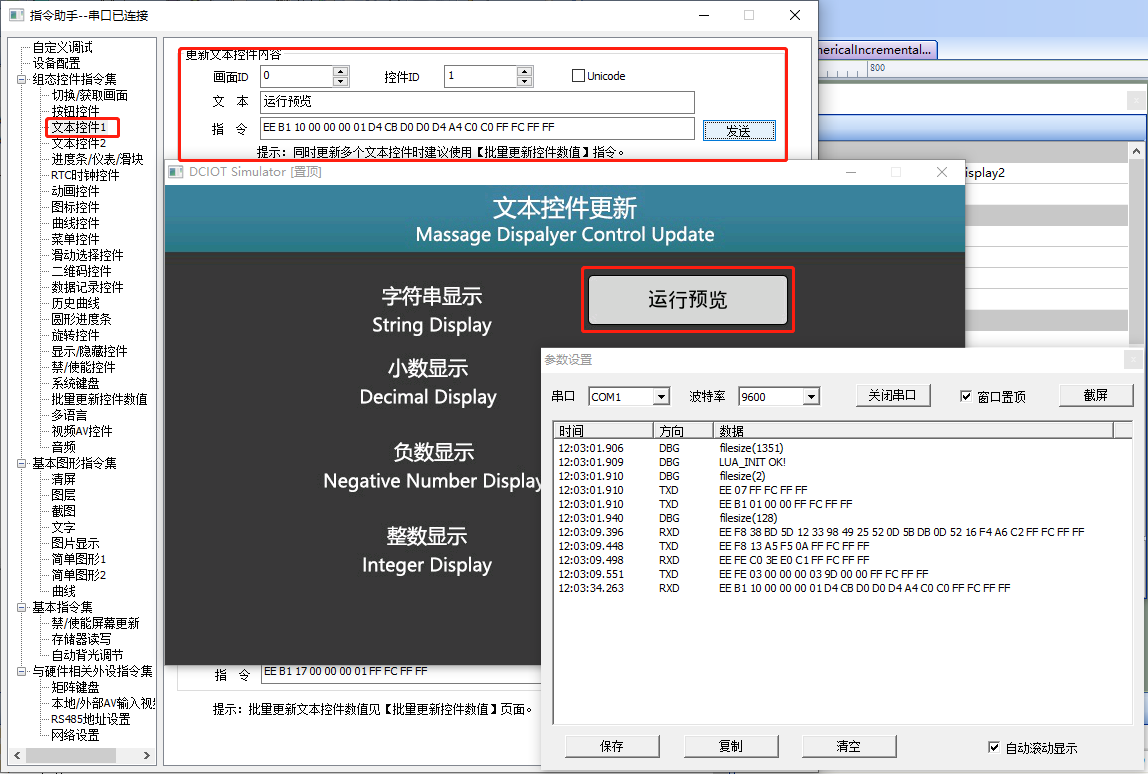Decrease the 画面ID value with the down arrow
1148x774 pixels.
340,81
